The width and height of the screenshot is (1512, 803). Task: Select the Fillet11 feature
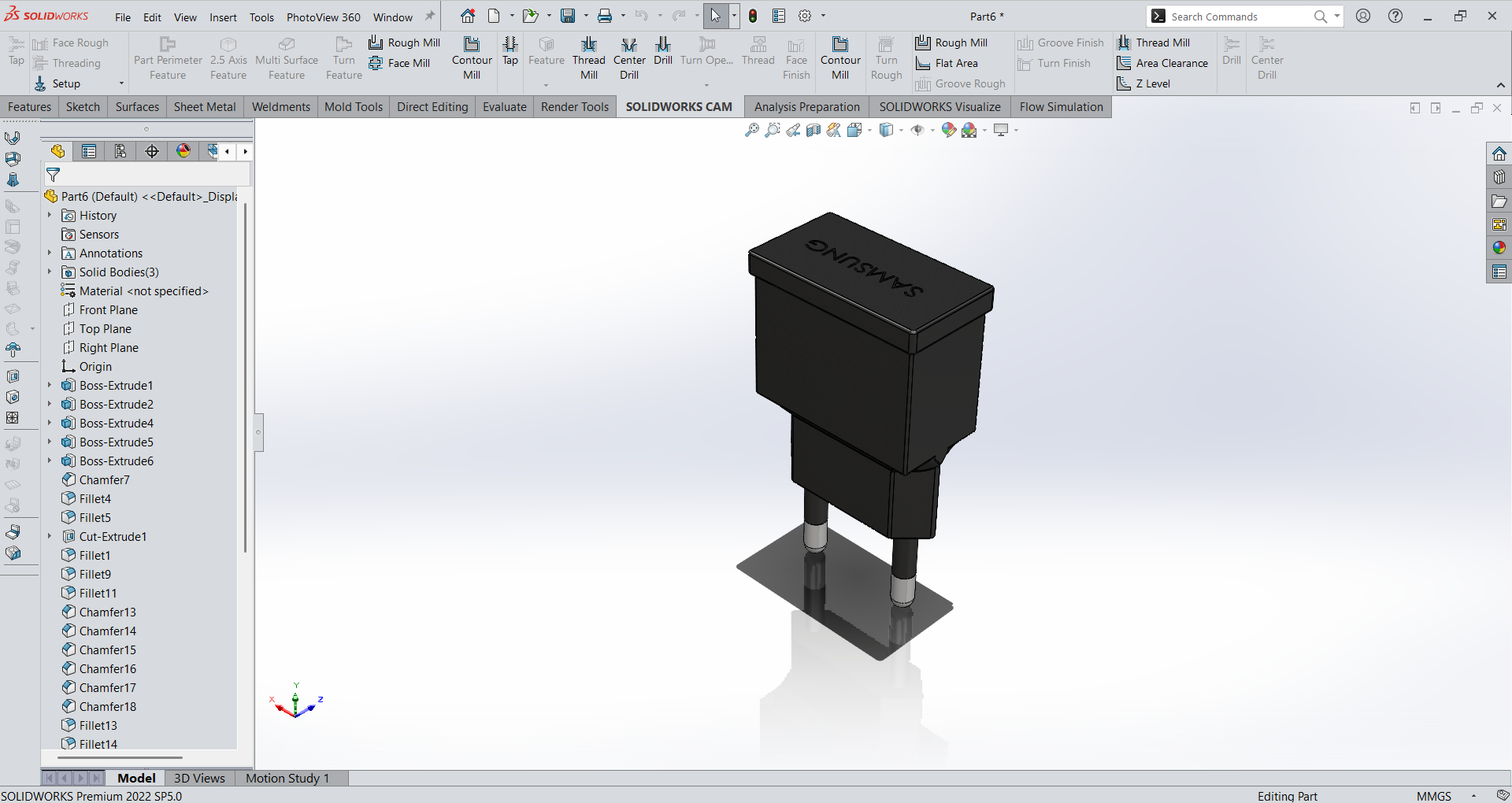98,593
